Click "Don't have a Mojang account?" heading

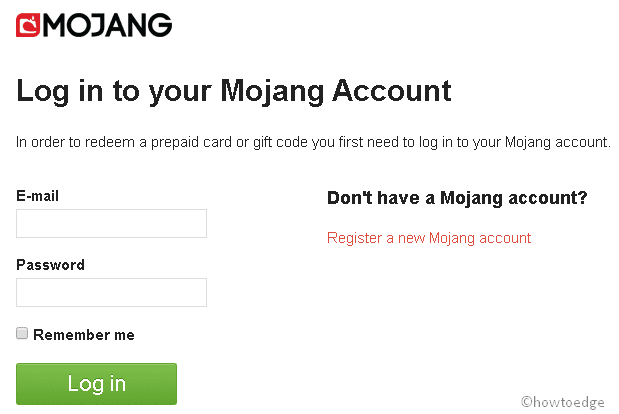pyautogui.click(x=457, y=198)
